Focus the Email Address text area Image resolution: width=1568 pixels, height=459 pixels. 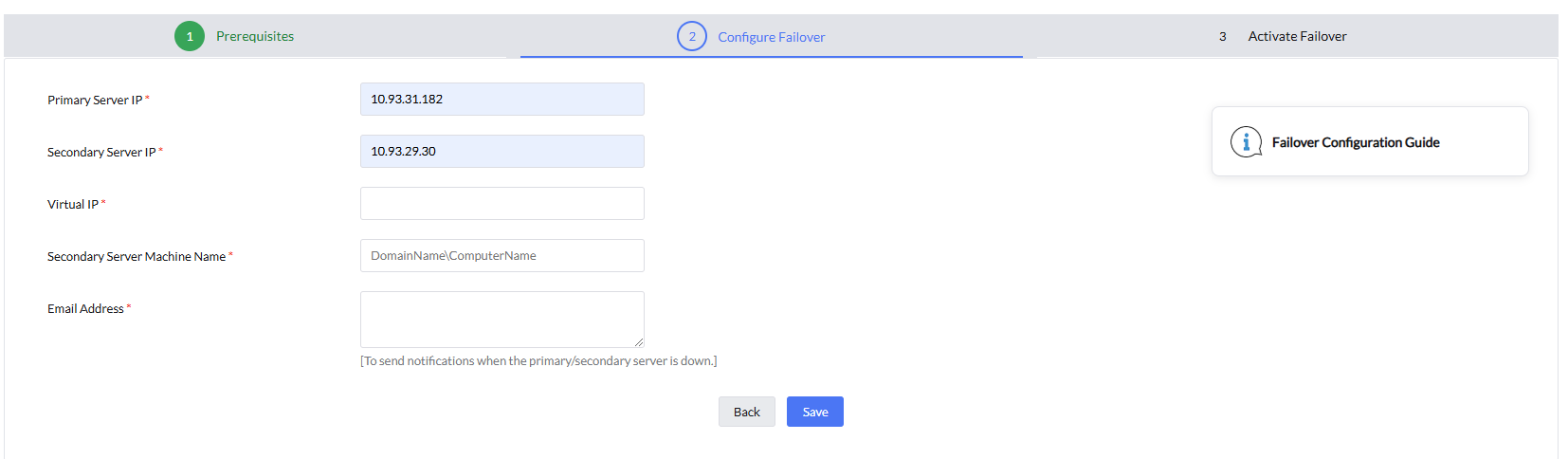[502, 320]
